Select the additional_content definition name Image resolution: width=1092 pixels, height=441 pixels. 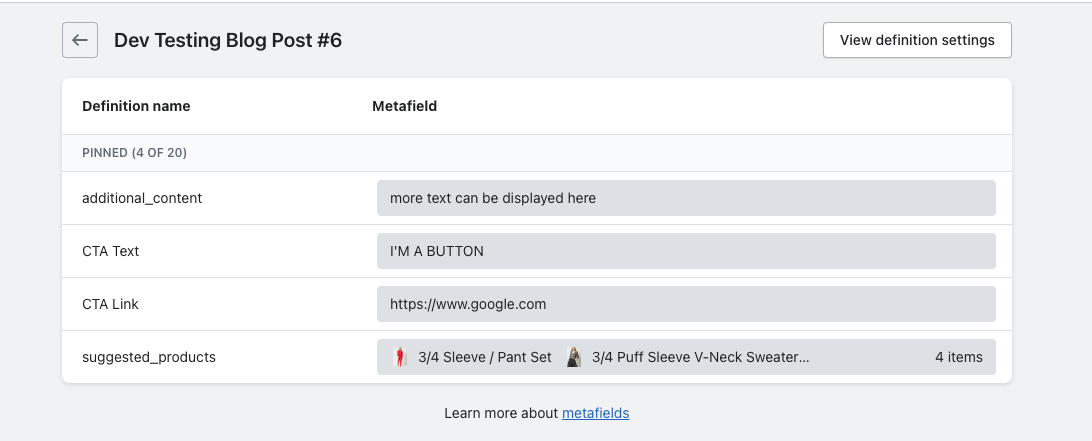pos(142,198)
